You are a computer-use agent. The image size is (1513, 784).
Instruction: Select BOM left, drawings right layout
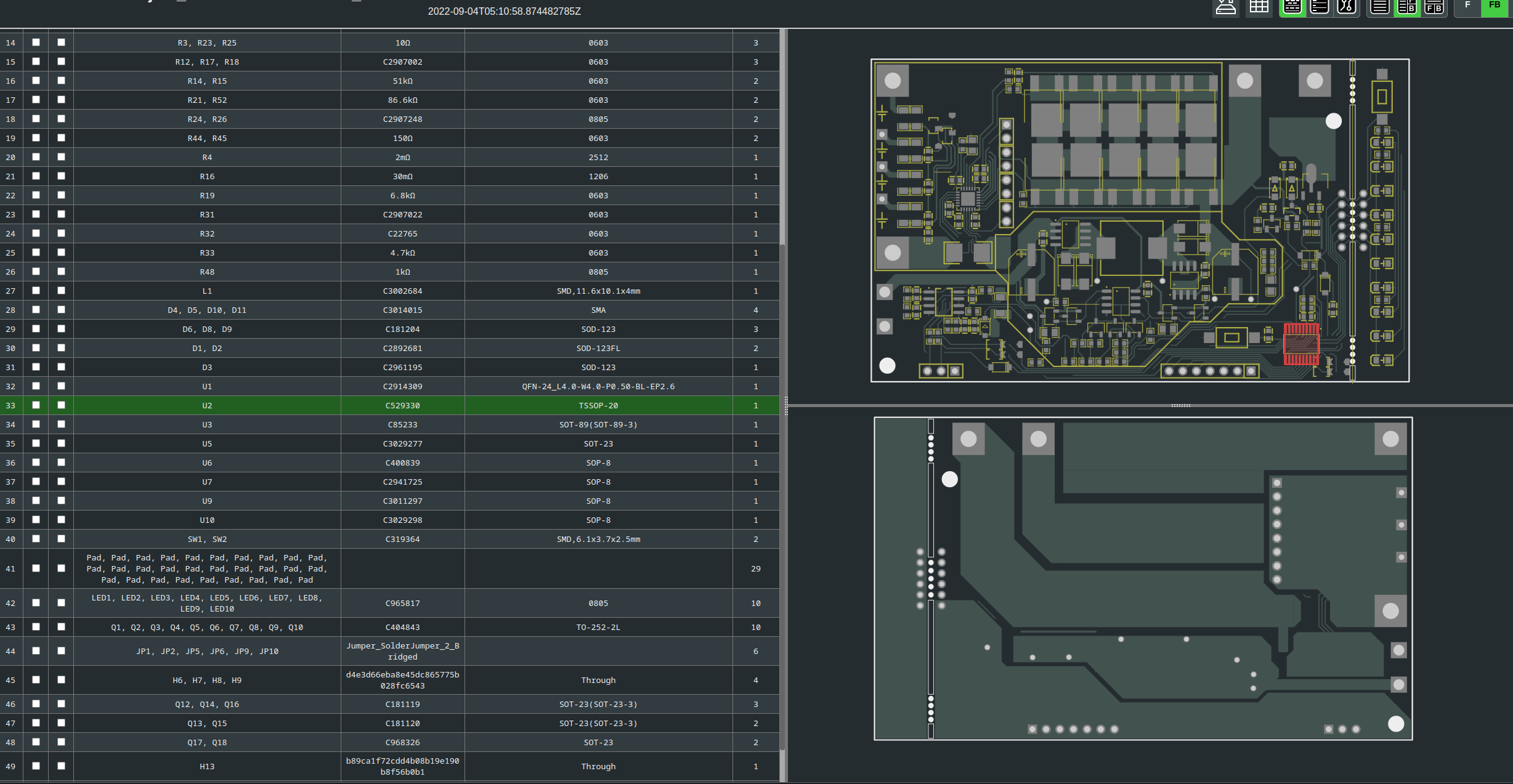[x=1407, y=7]
